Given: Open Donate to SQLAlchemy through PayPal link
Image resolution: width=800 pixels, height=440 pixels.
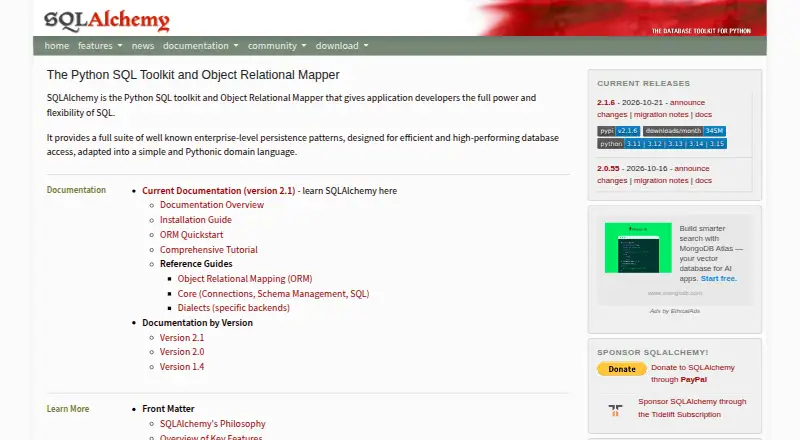Looking at the screenshot, I should pos(693,374).
